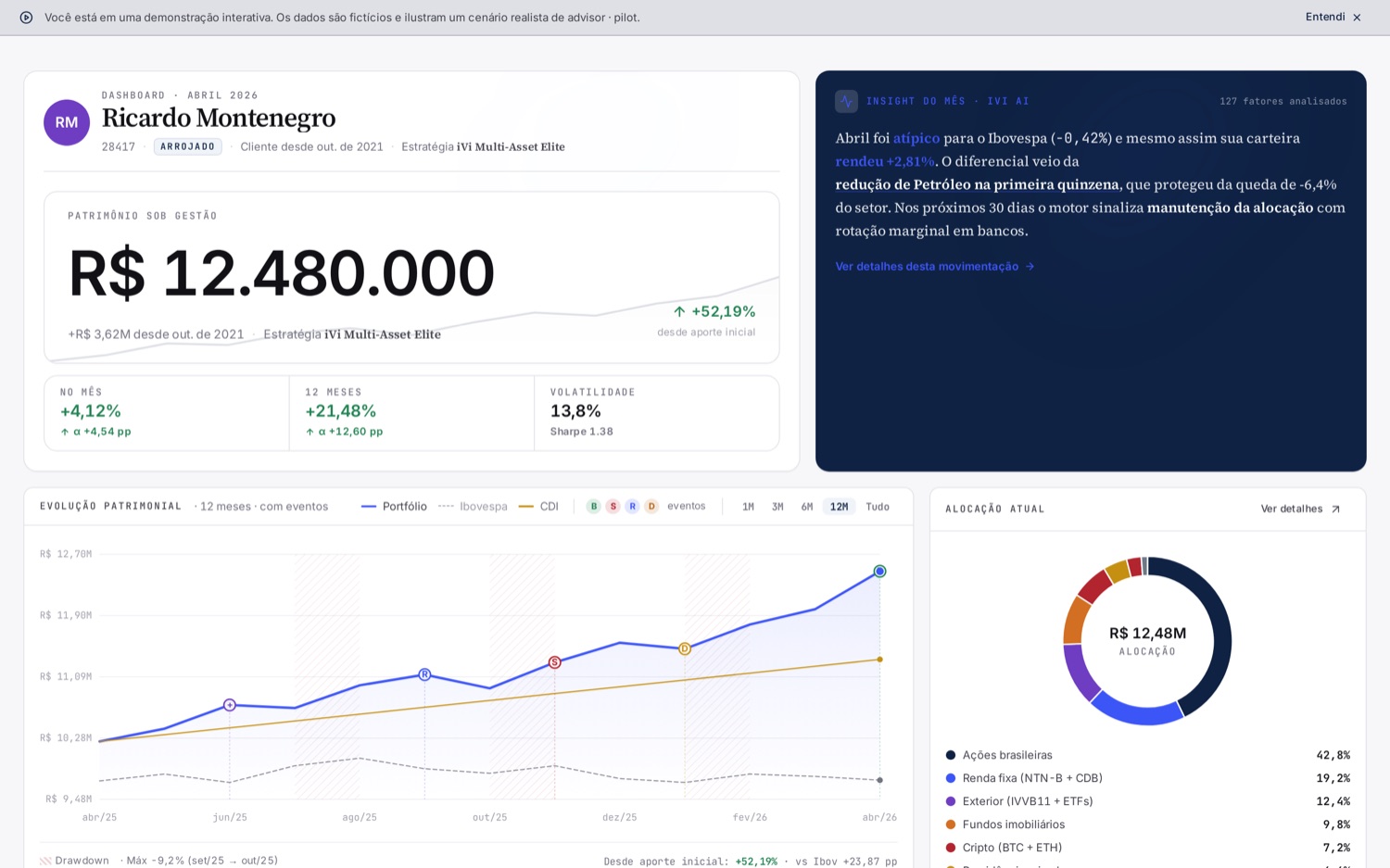Click the 19,2% allocation value
This screenshot has width=1390, height=868.
pos(1333,778)
